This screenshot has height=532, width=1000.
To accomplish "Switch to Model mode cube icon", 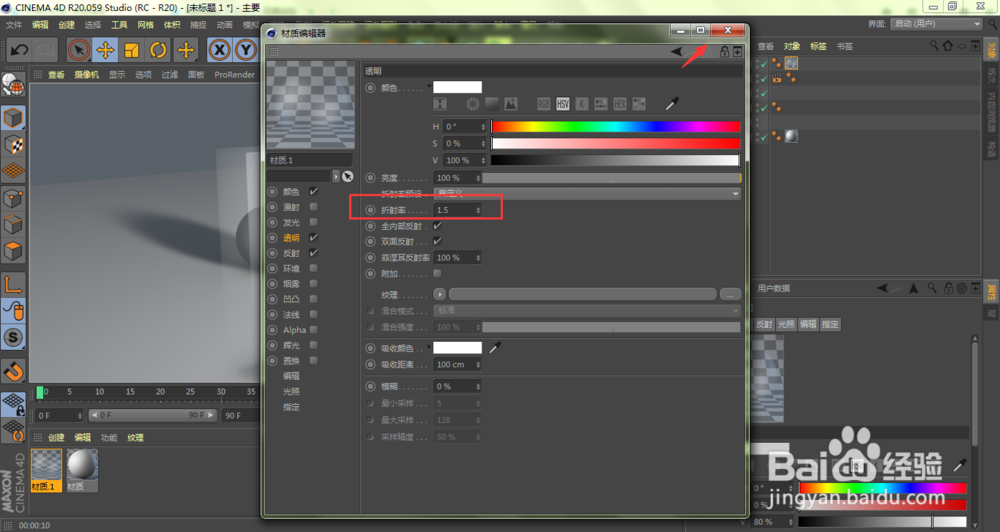I will click(x=13, y=118).
